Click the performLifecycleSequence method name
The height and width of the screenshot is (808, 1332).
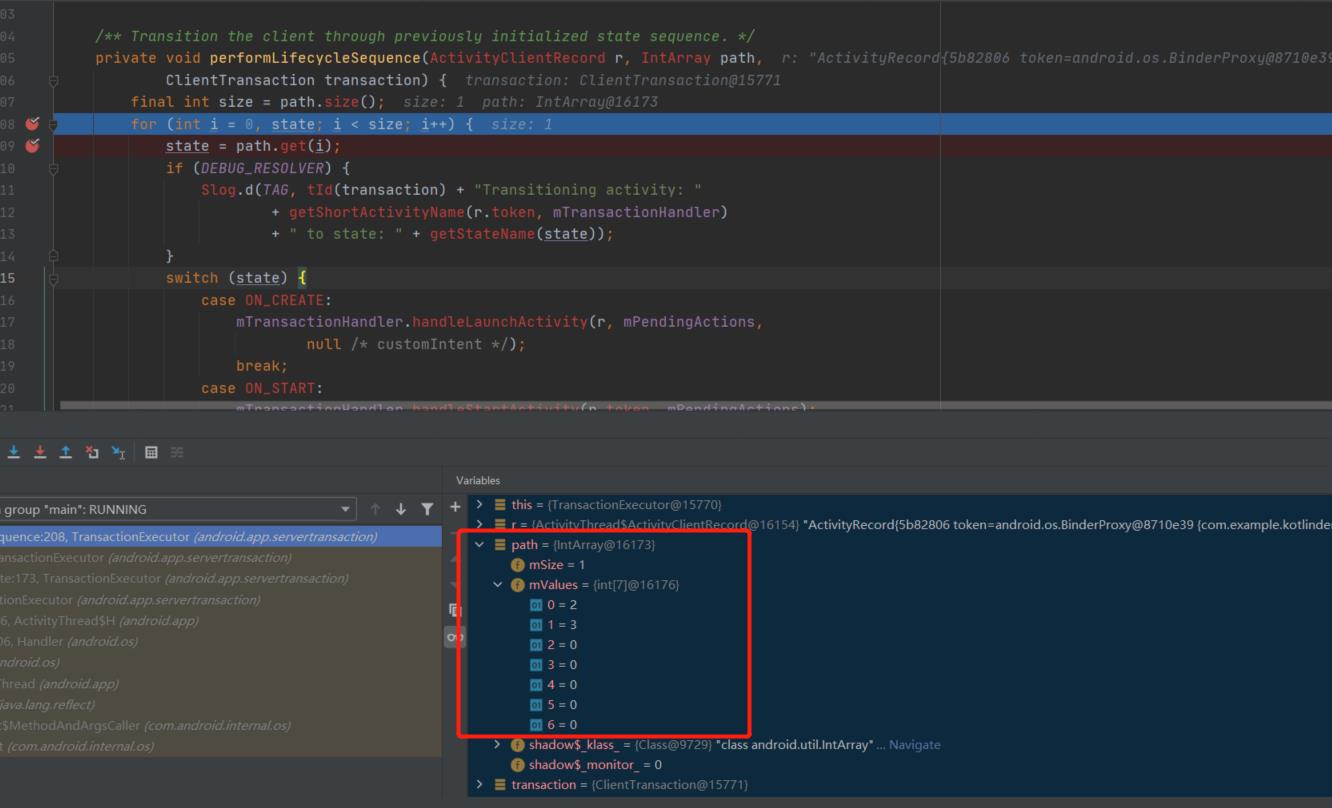point(315,58)
